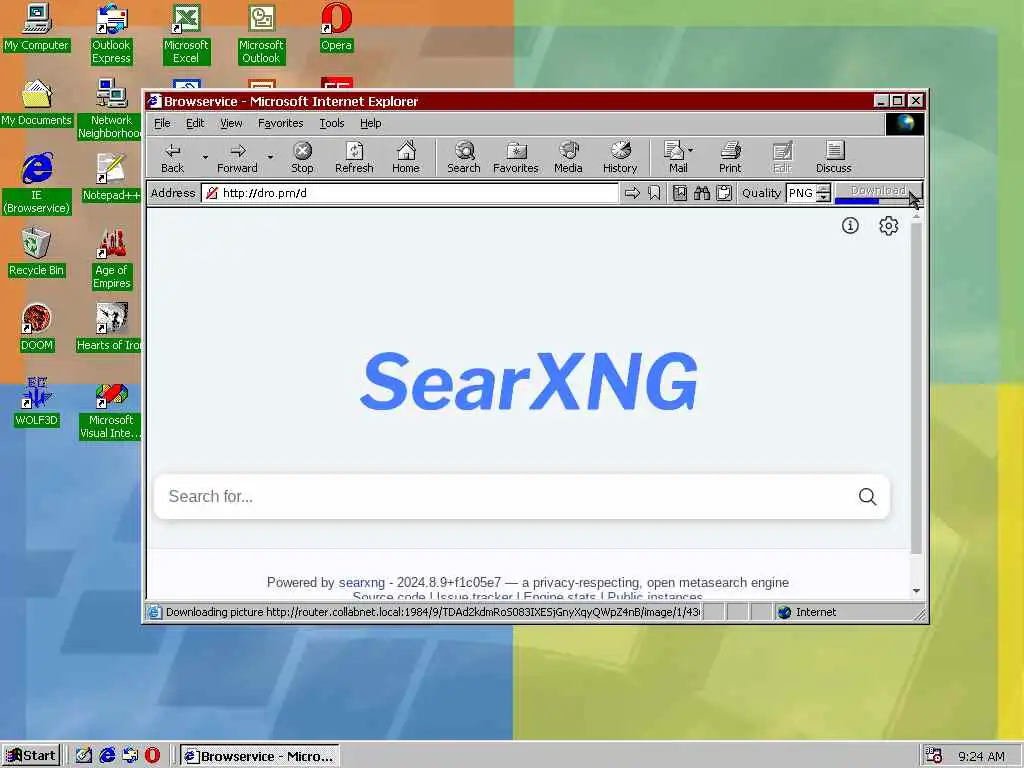Screen dimensions: 1024x768
Task: Select Microsoft Outlook desktop icon
Action: click(x=261, y=34)
